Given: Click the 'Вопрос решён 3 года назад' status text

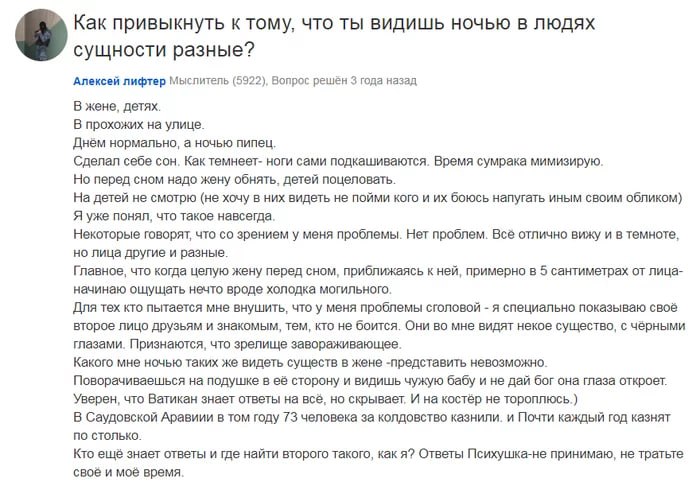Looking at the screenshot, I should [344, 81].
